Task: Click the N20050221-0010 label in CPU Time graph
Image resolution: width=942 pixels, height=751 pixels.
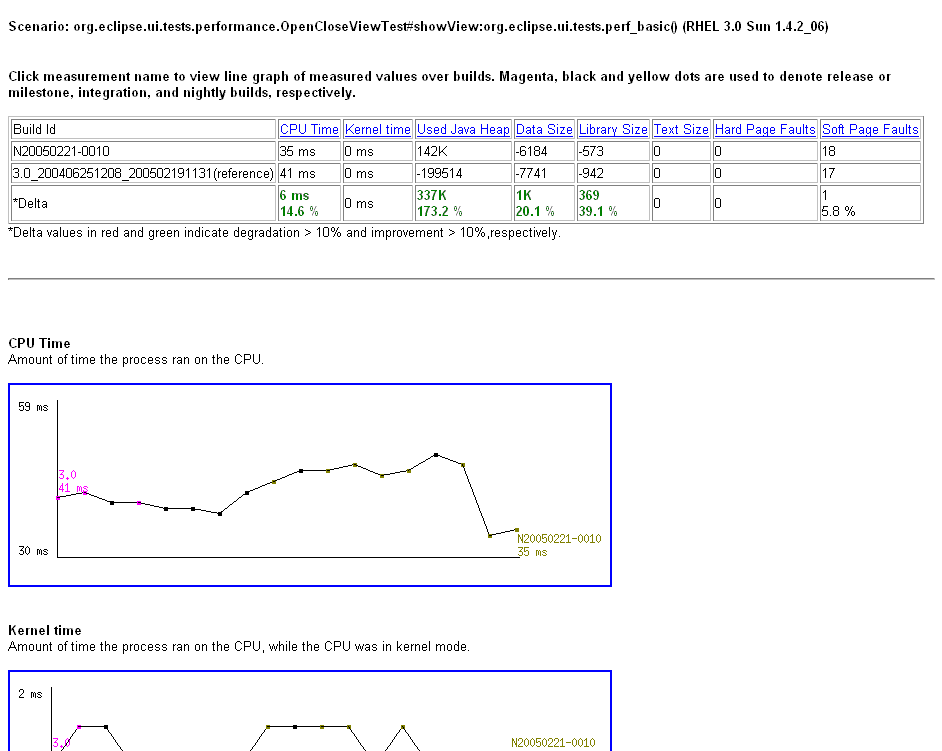Action: tap(559, 538)
